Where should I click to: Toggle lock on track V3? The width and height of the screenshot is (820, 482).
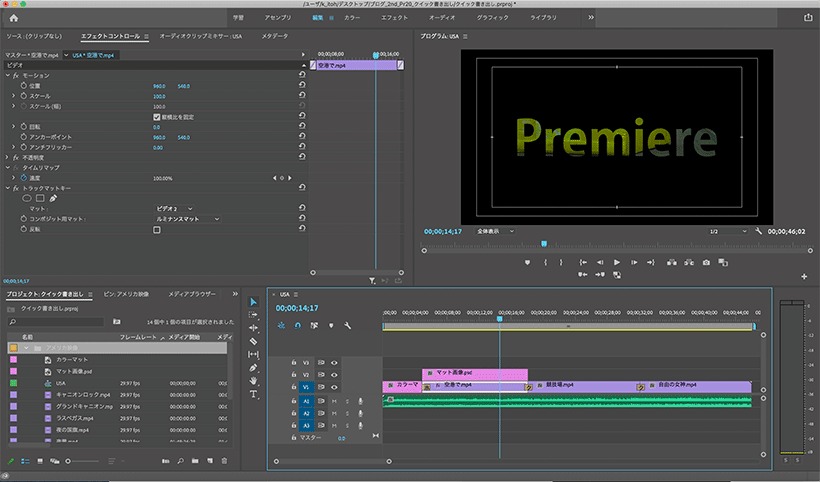293,362
